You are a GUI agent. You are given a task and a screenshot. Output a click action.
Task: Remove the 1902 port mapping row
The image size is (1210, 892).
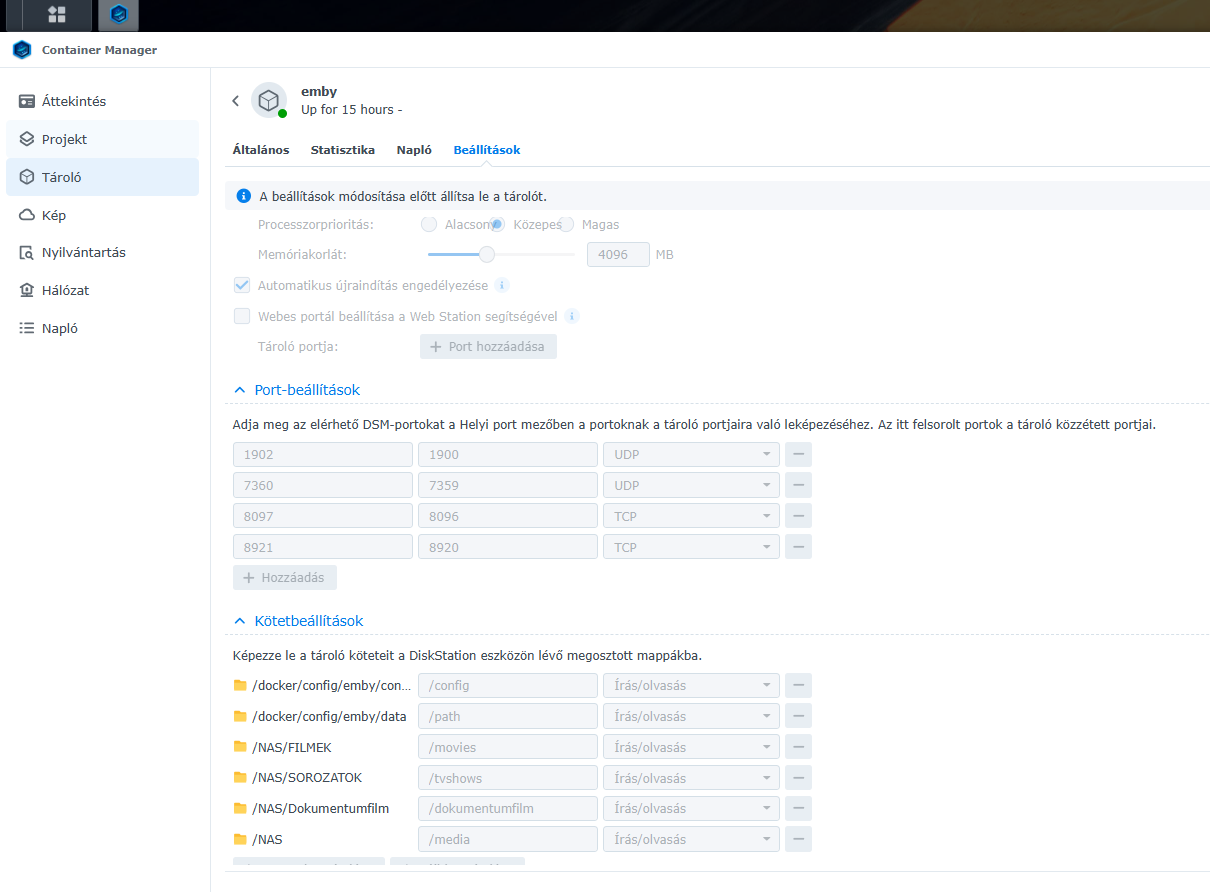point(798,455)
